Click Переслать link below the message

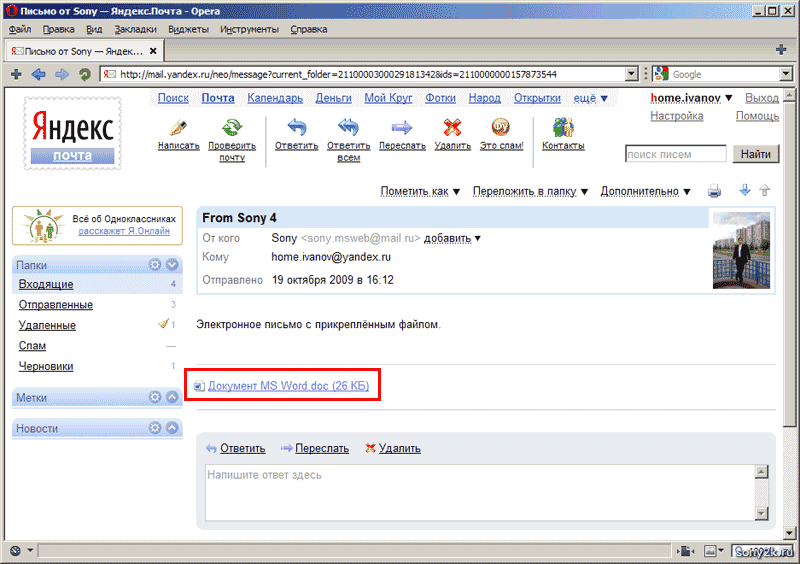click(322, 449)
